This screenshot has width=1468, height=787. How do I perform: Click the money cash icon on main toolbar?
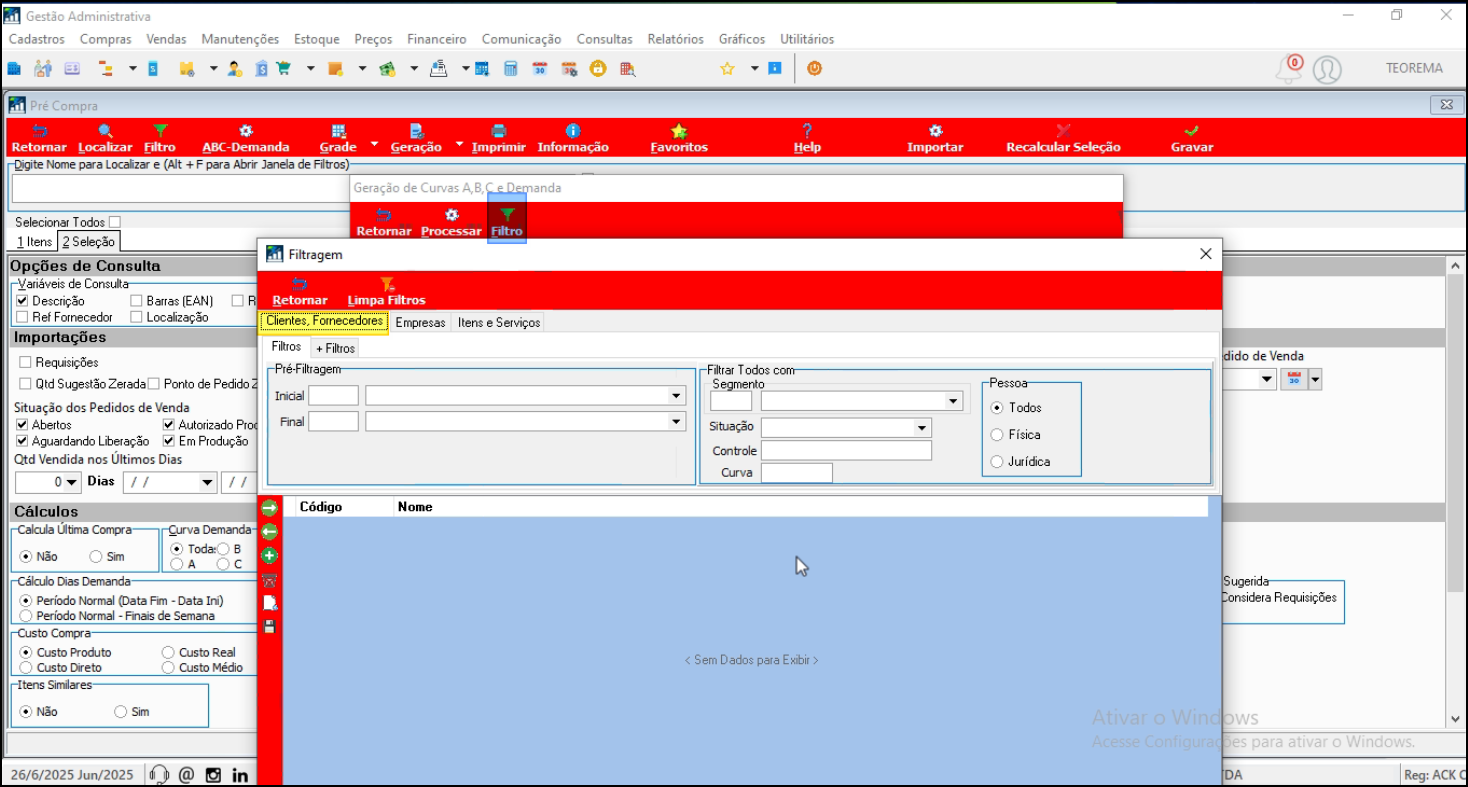(386, 69)
